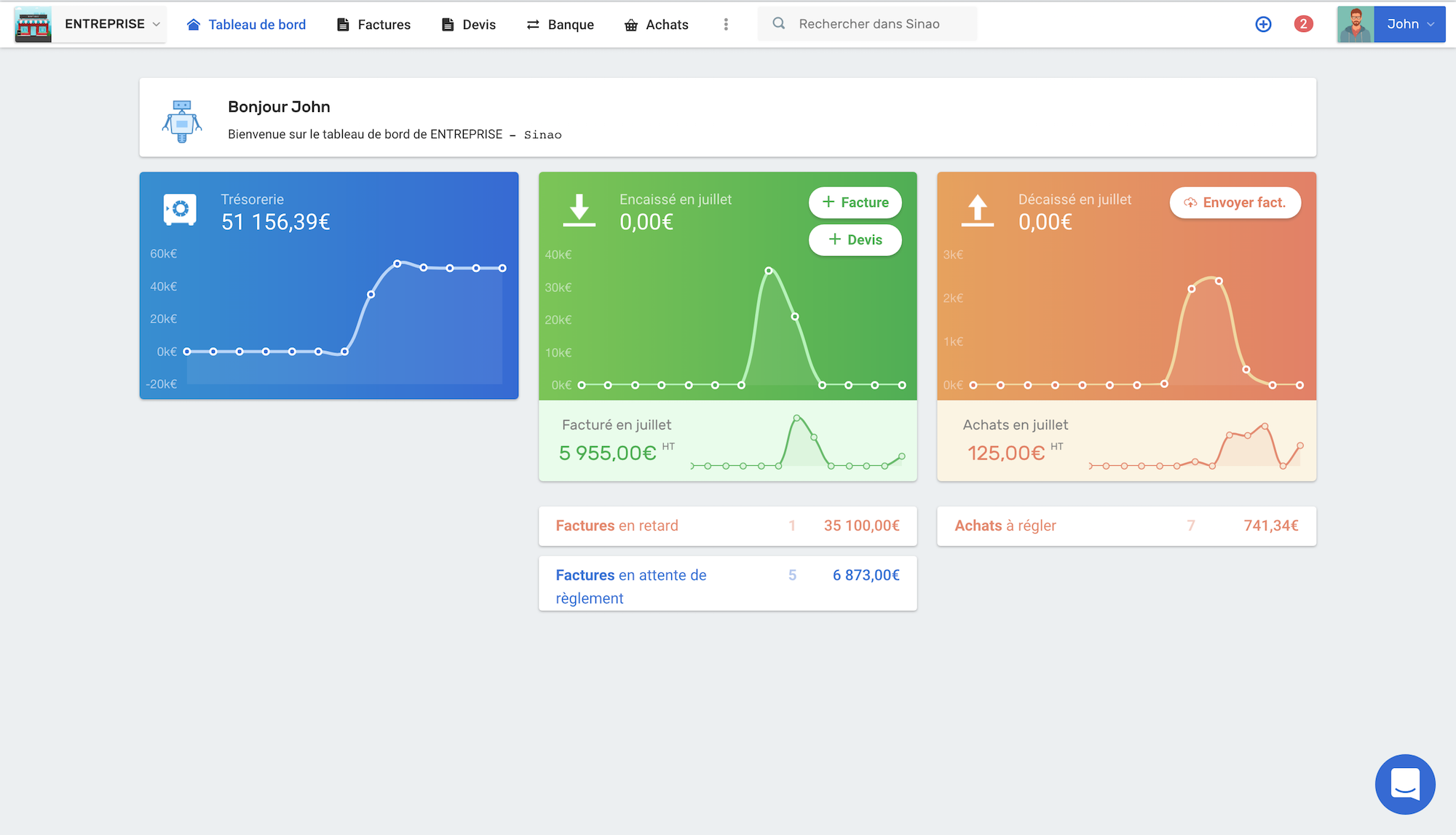
Task: Click the Encaissé en juillet label
Action: pos(676,199)
